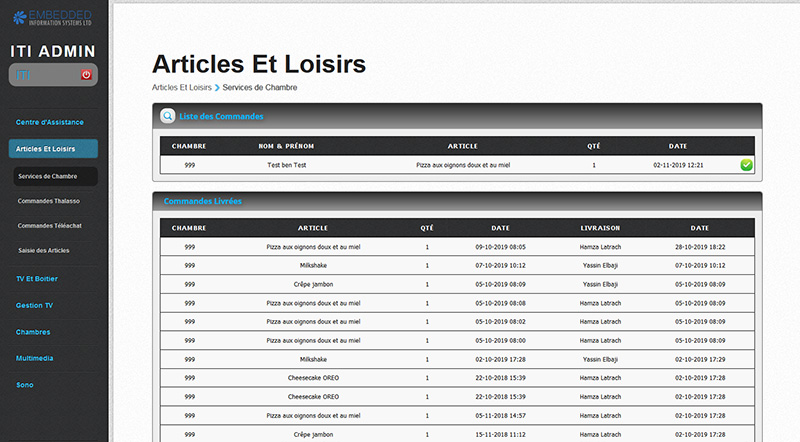Expand the Chambres section
Viewport: 800px width, 442px height.
pyautogui.click(x=33, y=332)
